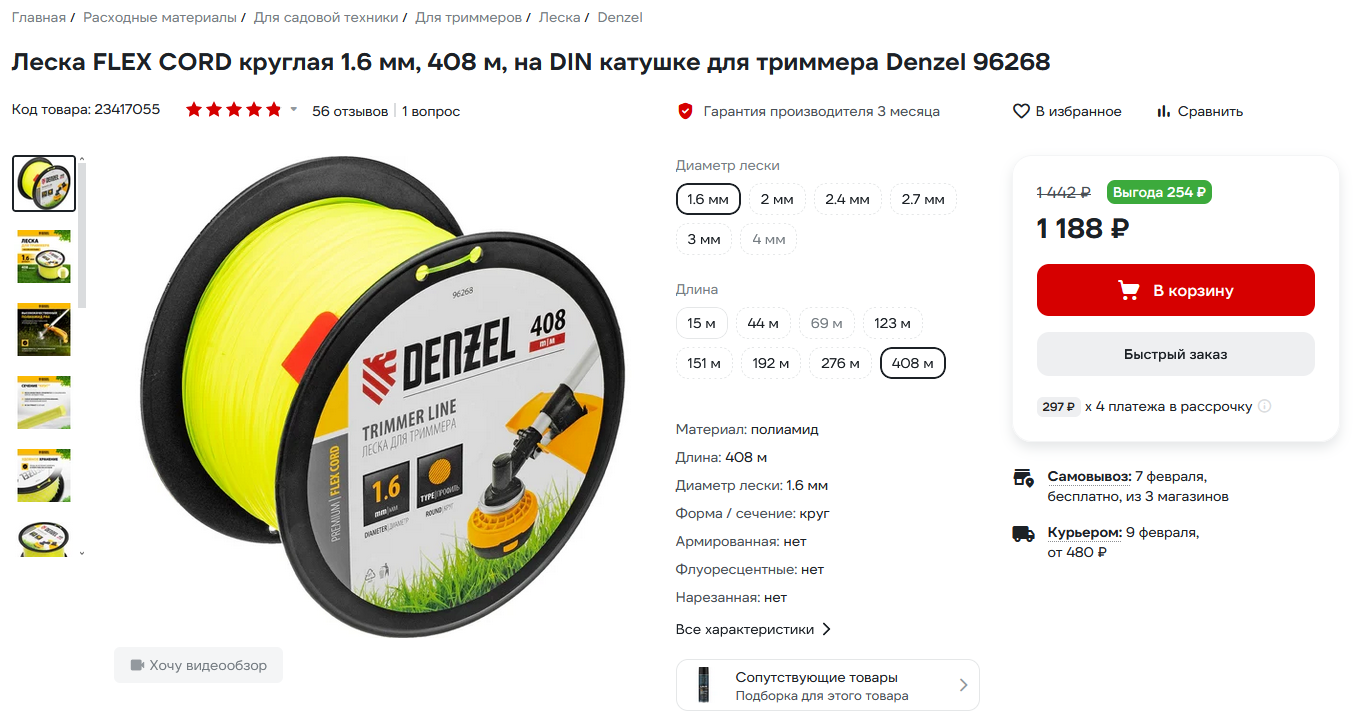Click the Быстрый заказ button
This screenshot has width=1364, height=717.
1176,354
